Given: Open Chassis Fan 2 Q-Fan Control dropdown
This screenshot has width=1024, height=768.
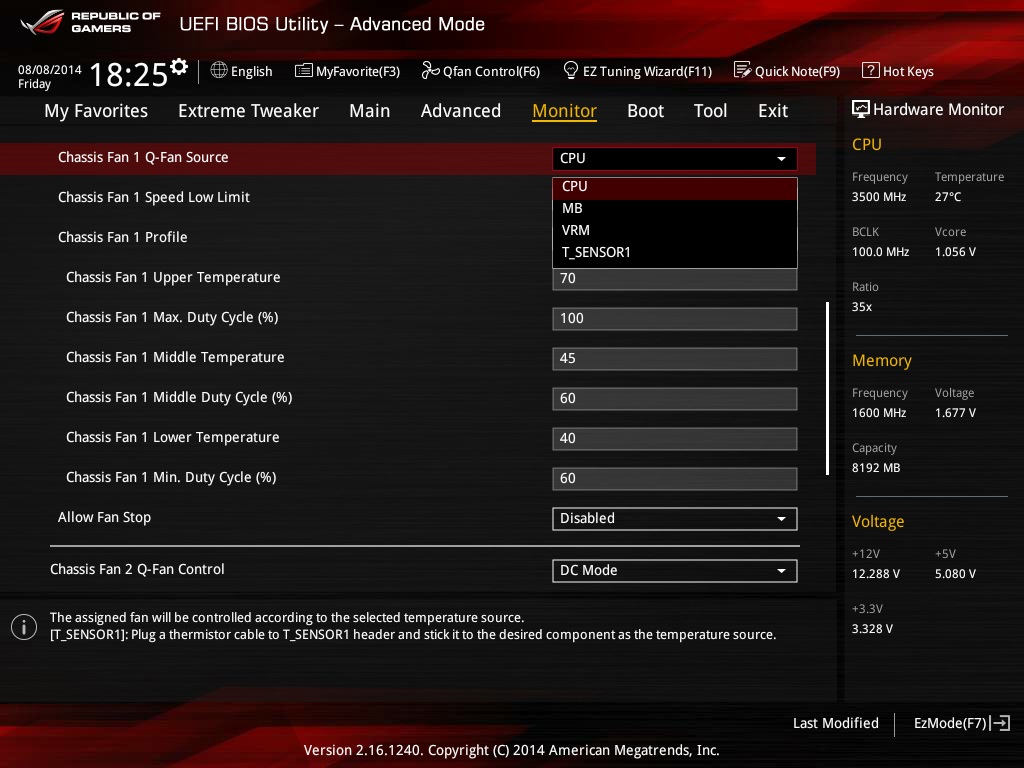Looking at the screenshot, I should click(675, 571).
